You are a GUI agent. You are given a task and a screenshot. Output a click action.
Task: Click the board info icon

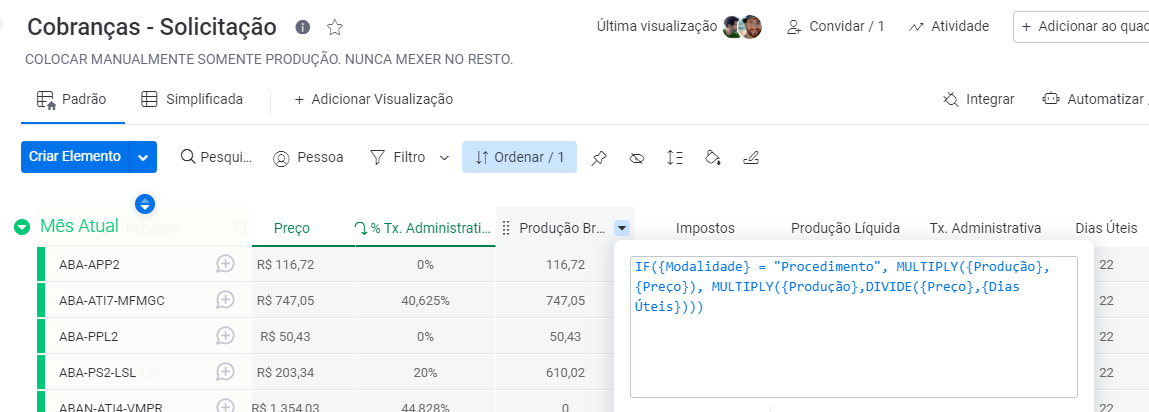tap(303, 27)
